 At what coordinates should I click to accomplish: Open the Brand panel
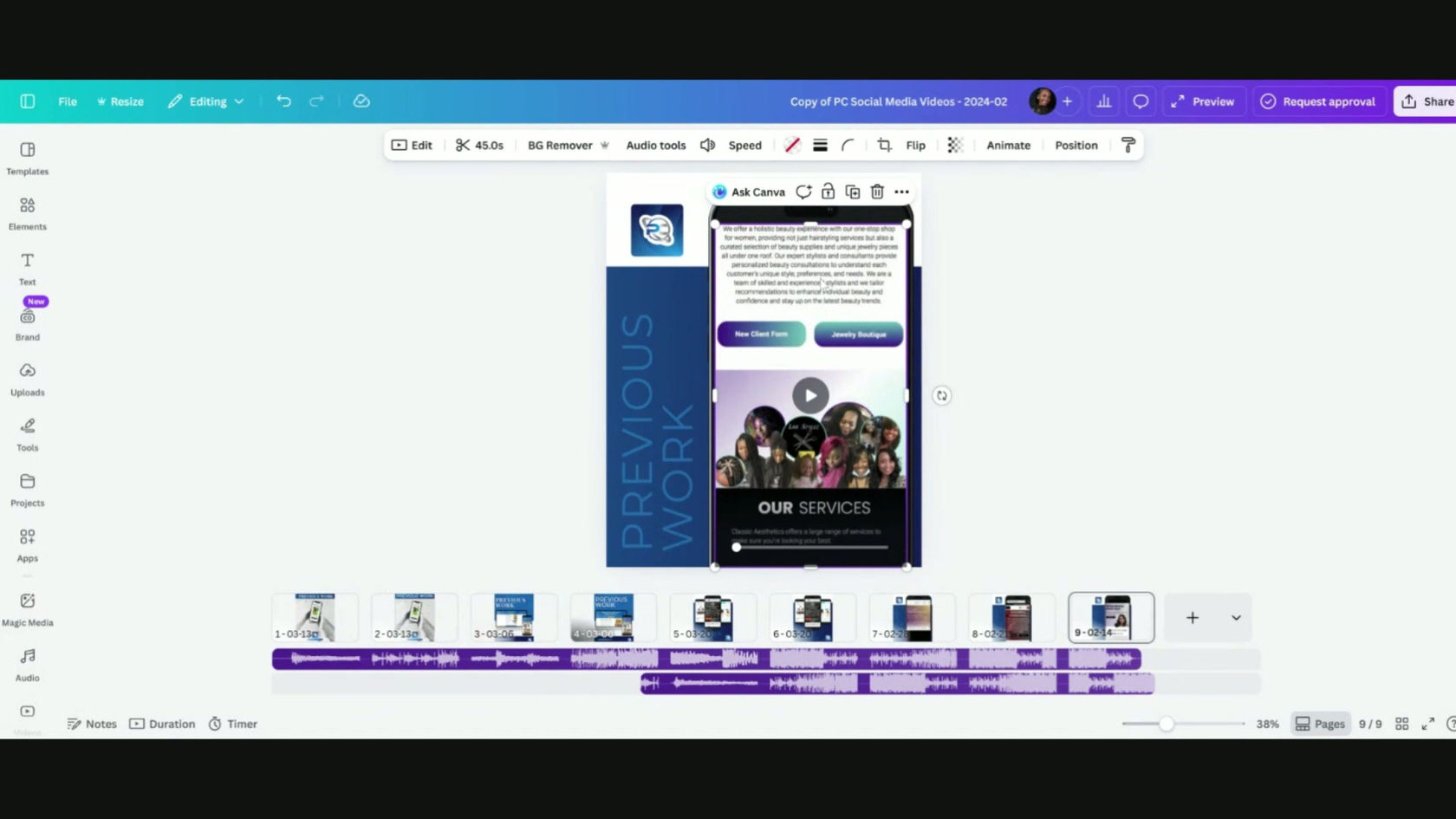28,325
